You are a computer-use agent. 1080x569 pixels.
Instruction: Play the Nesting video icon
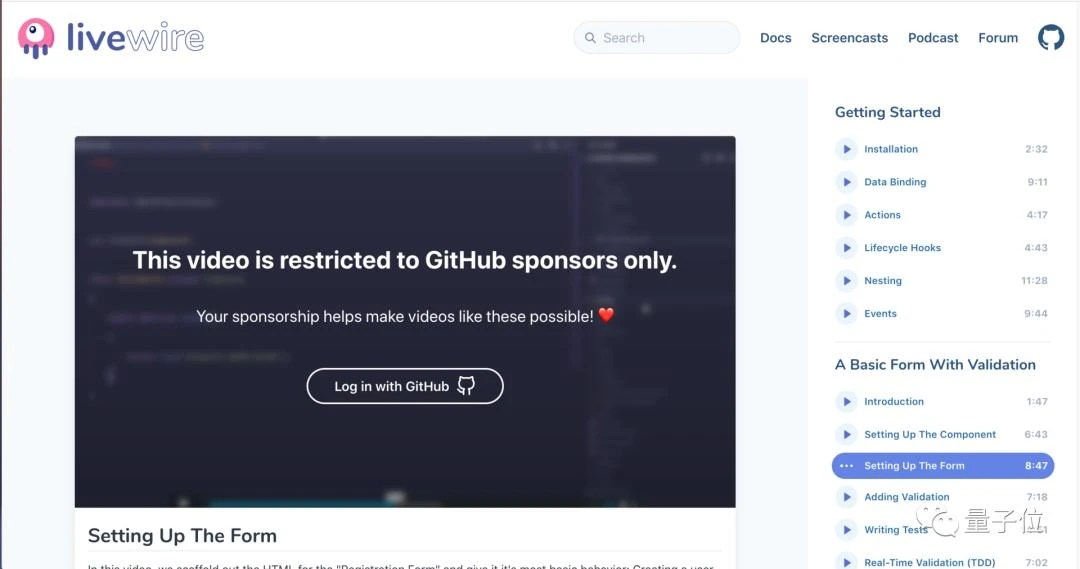pos(846,281)
